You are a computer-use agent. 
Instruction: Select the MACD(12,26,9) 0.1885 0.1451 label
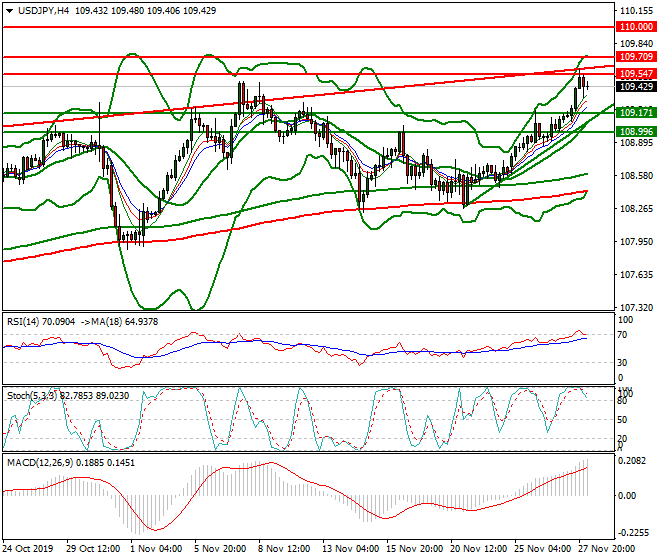click(71, 463)
